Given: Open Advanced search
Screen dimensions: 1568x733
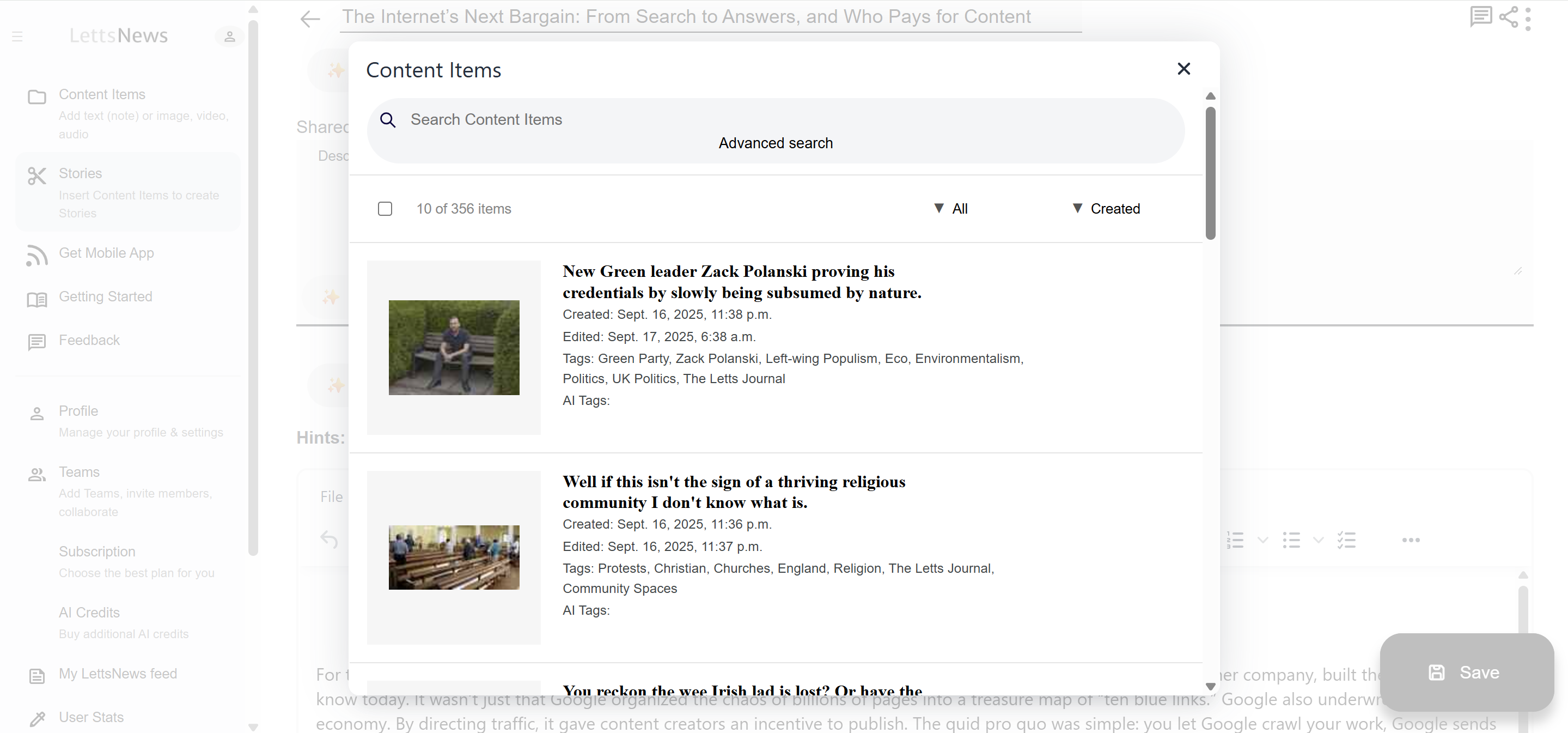Looking at the screenshot, I should point(776,143).
